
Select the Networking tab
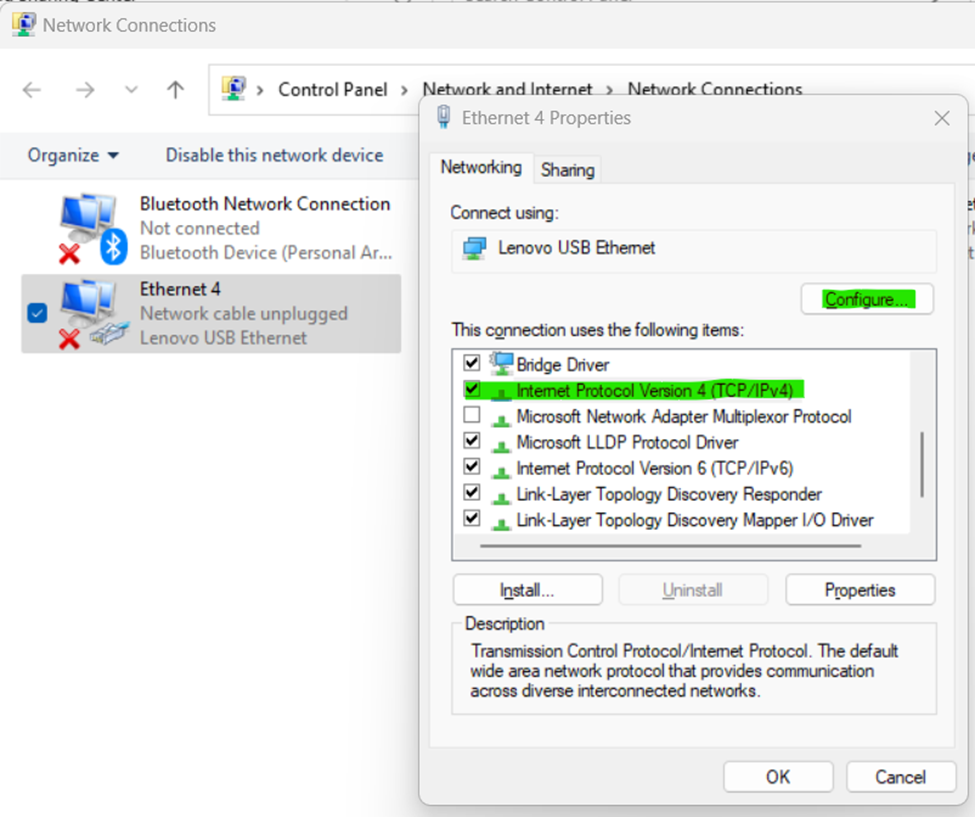tap(481, 168)
